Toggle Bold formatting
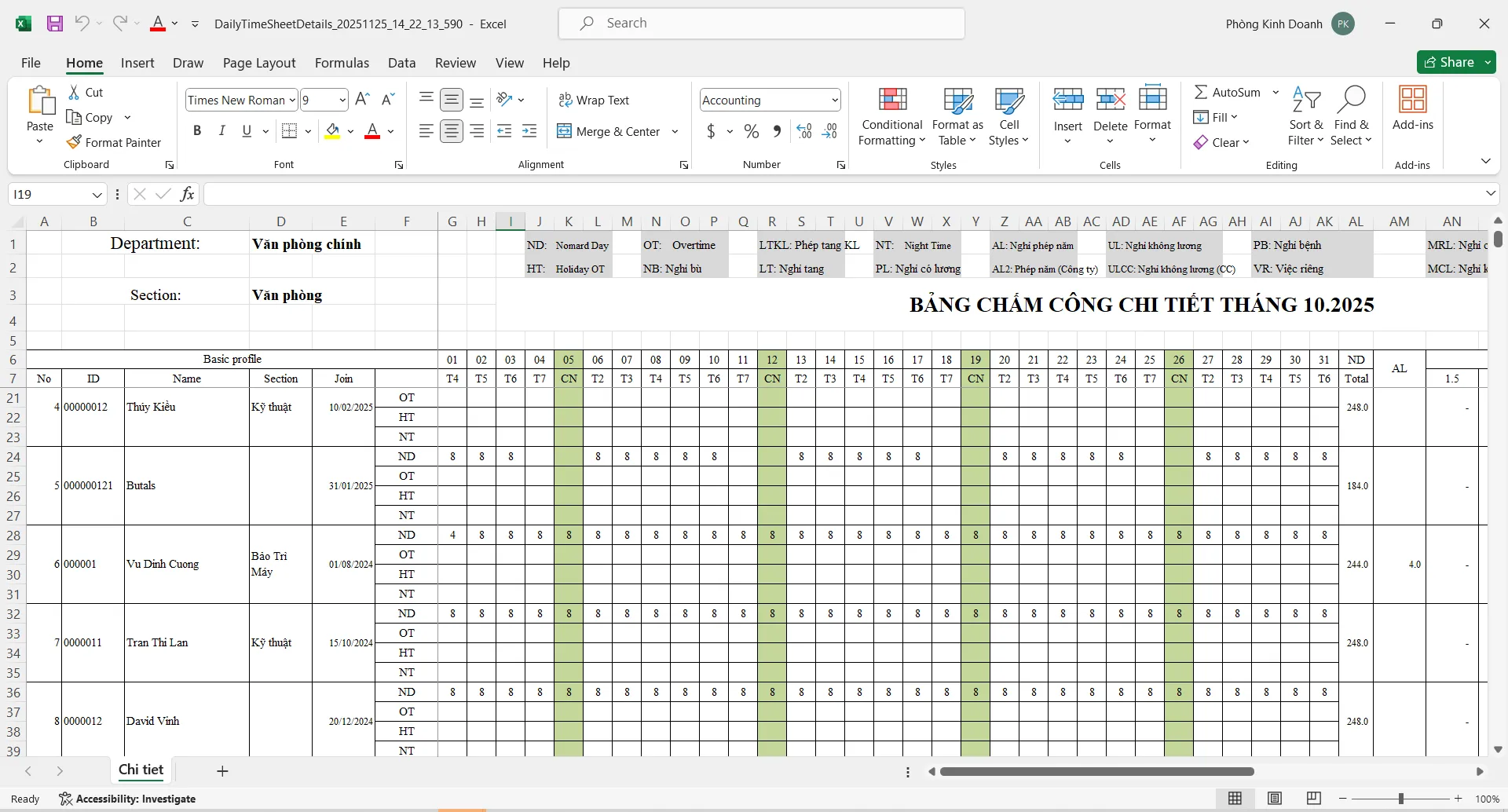 click(197, 131)
